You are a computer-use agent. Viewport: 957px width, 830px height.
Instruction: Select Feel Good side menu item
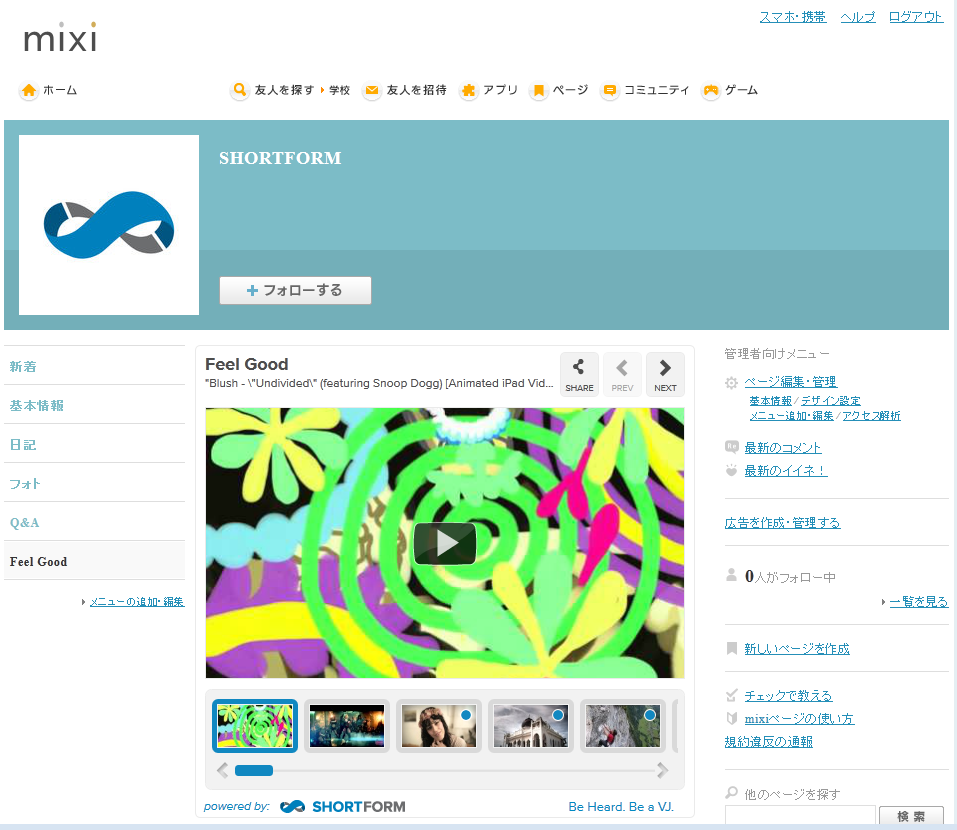[95, 561]
